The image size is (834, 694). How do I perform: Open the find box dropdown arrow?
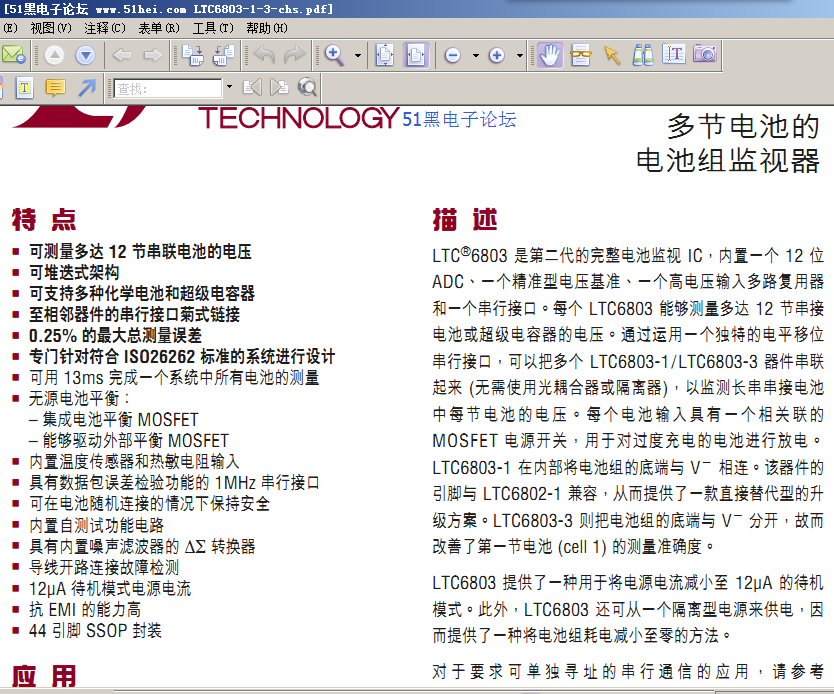click(x=229, y=87)
